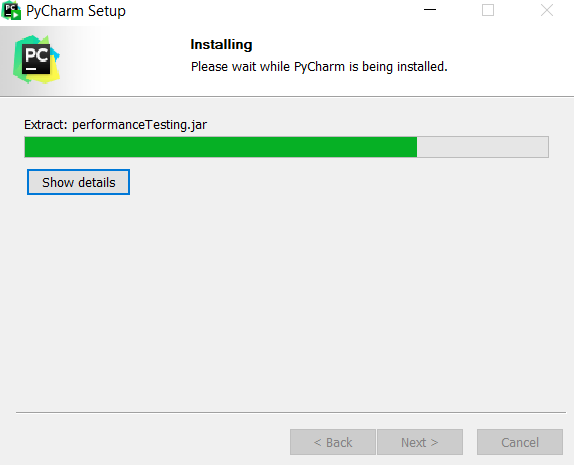
Task: Go to the previous step with Back
Action: pos(333,442)
